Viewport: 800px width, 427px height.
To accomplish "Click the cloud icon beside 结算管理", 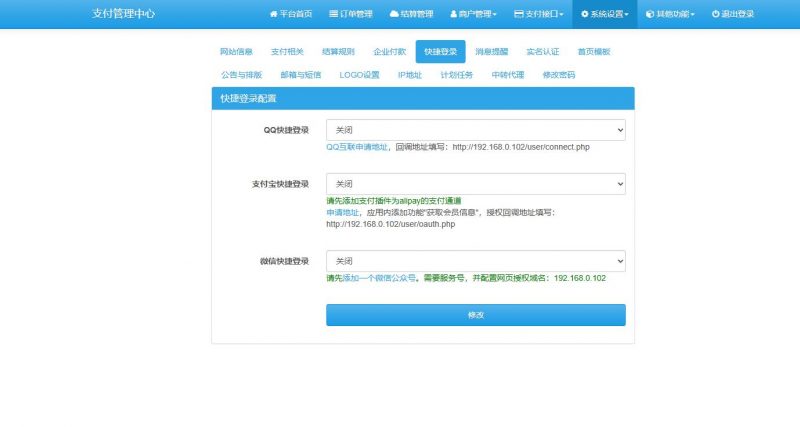I will tap(394, 14).
